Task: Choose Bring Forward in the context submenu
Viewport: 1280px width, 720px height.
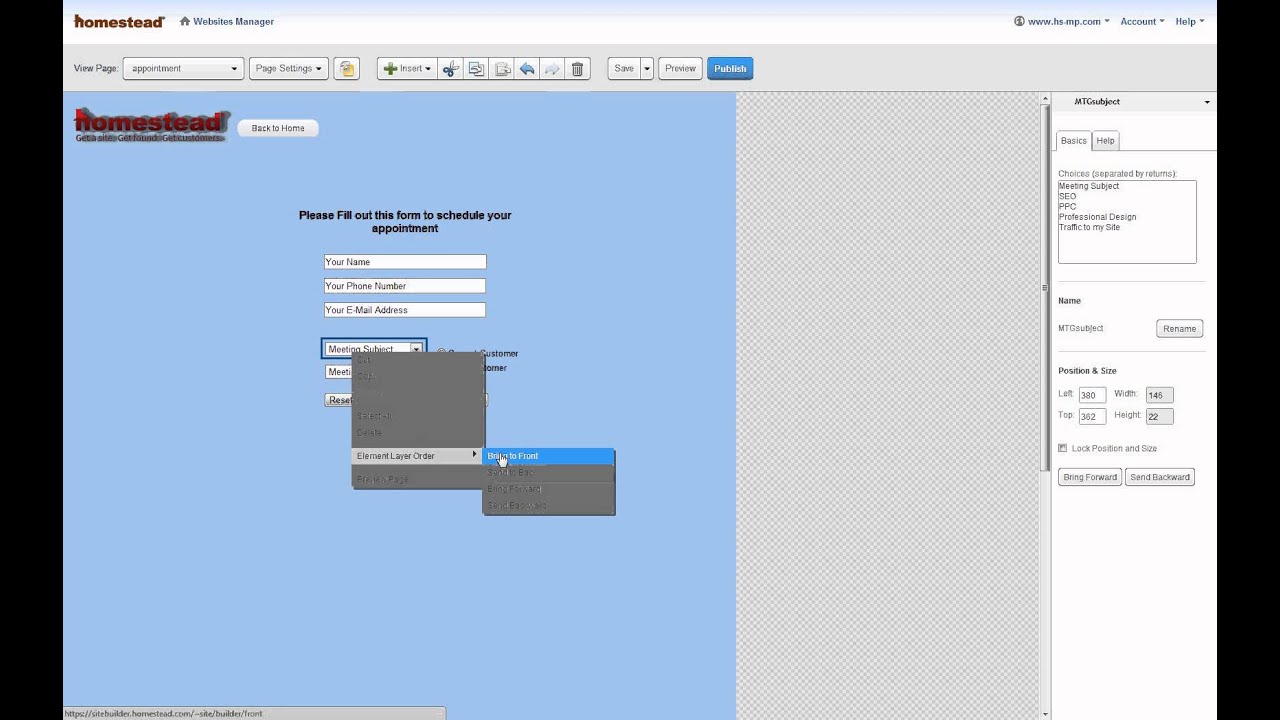Action: (548, 489)
